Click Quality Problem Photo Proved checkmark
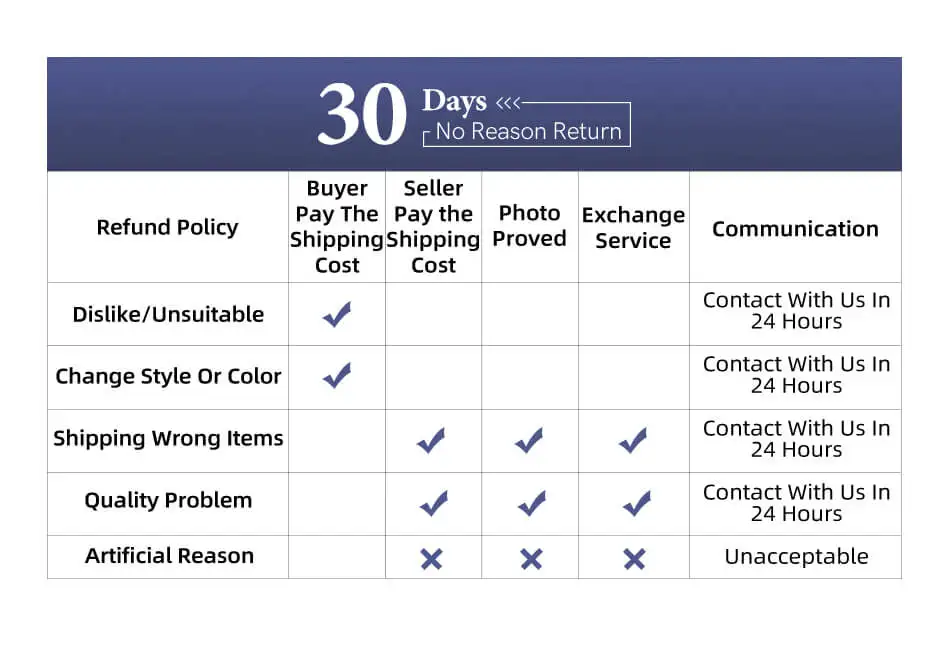Viewport: 950px width, 650px height. coord(532,503)
